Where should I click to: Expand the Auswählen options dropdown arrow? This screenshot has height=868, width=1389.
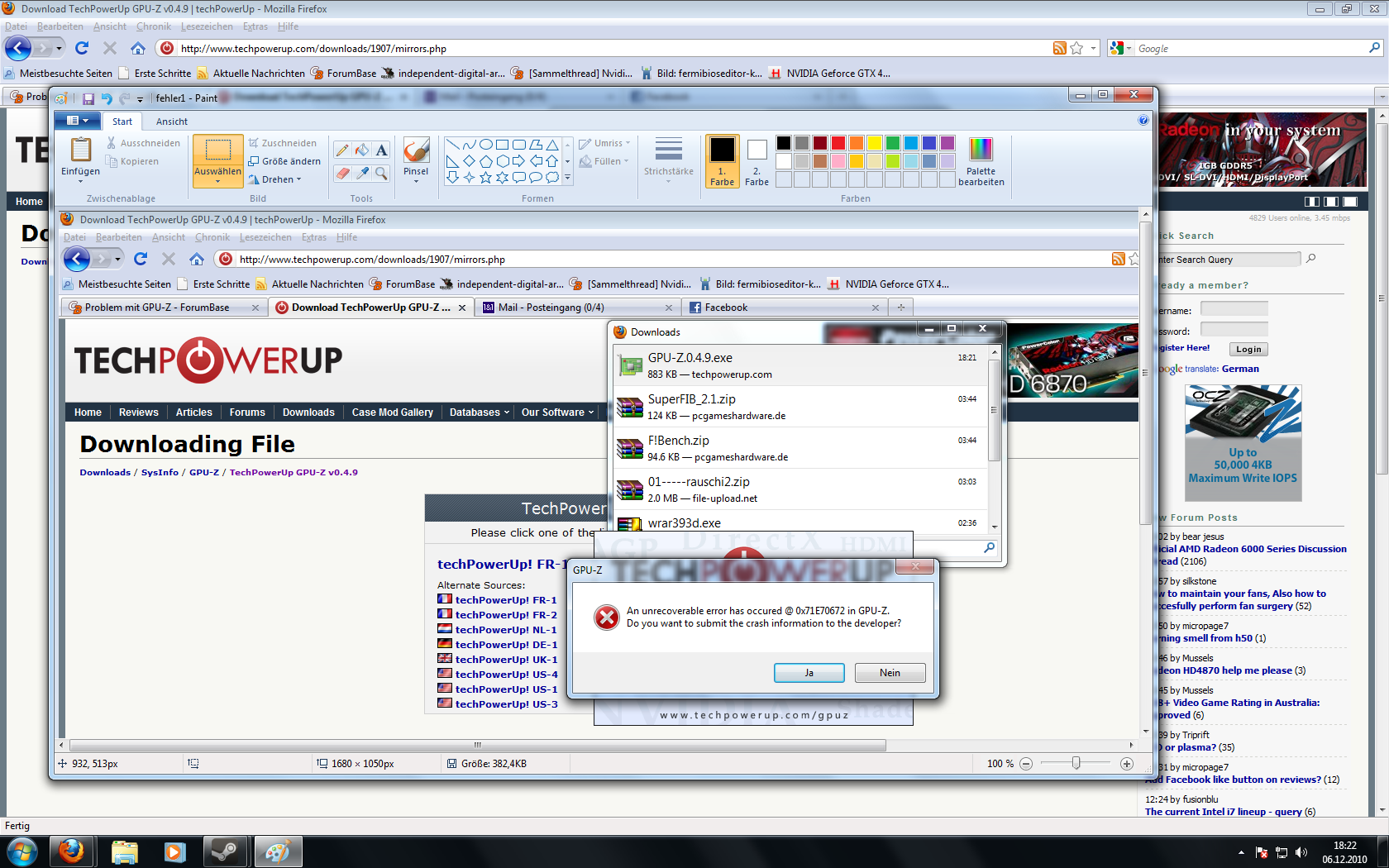pos(217,181)
